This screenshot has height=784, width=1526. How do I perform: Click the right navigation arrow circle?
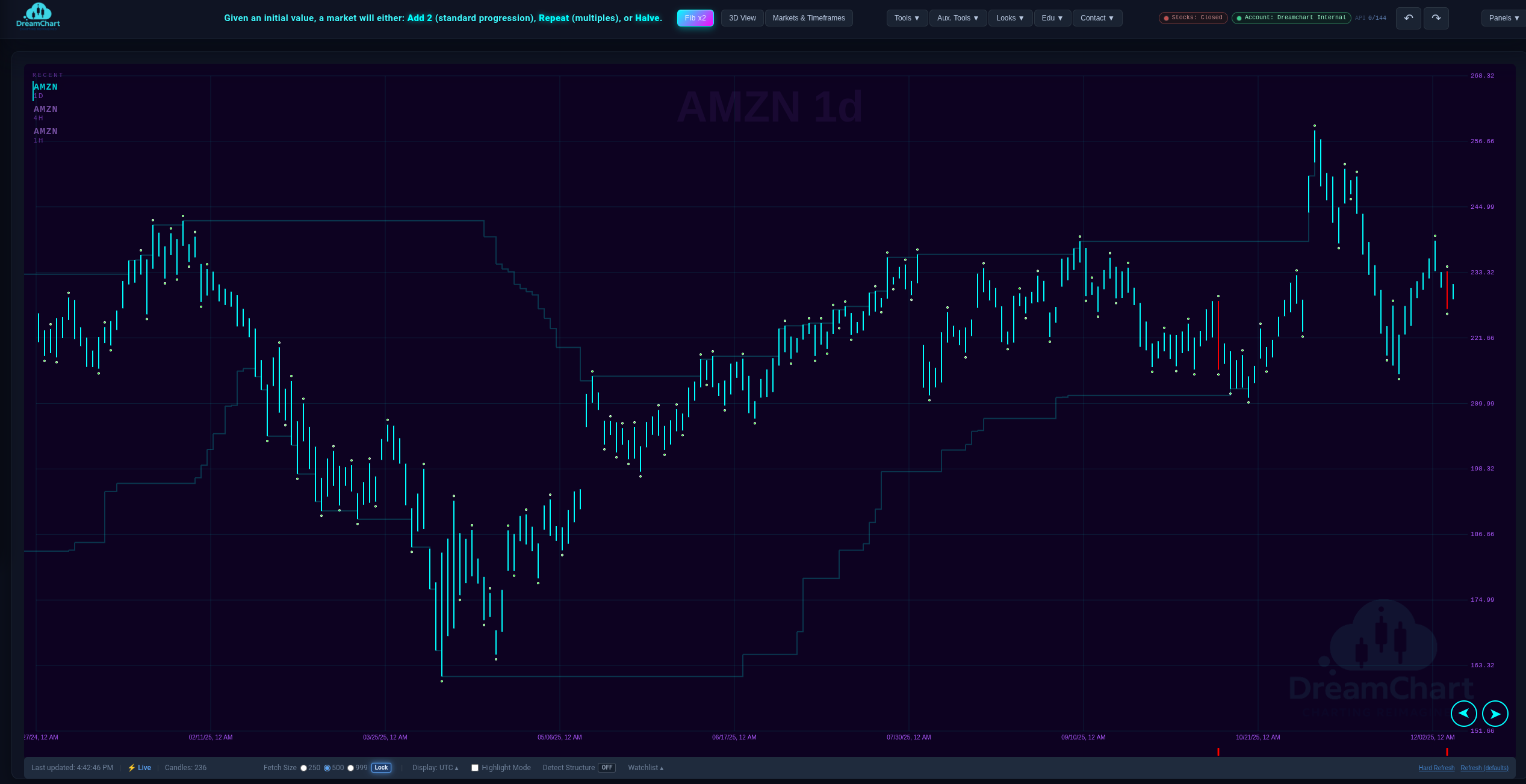(1495, 714)
